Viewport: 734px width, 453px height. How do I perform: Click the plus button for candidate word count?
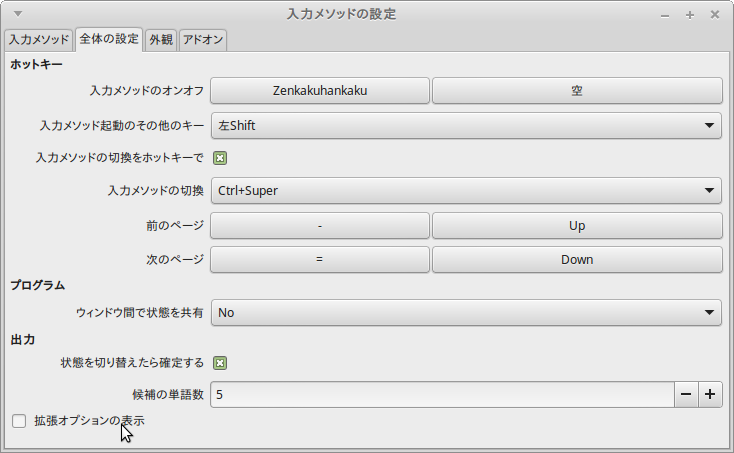pos(710,394)
